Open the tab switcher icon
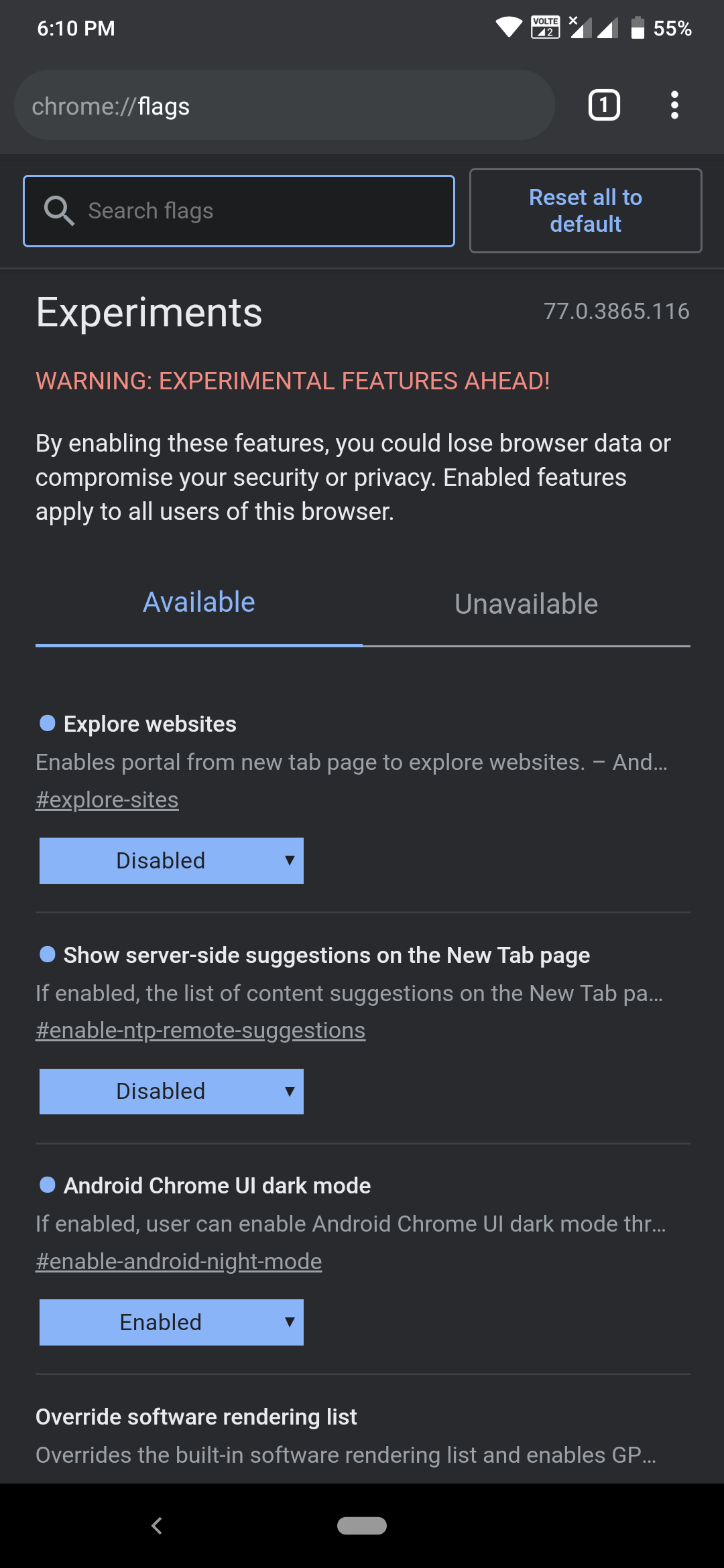The height and width of the screenshot is (1568, 724). [x=604, y=105]
